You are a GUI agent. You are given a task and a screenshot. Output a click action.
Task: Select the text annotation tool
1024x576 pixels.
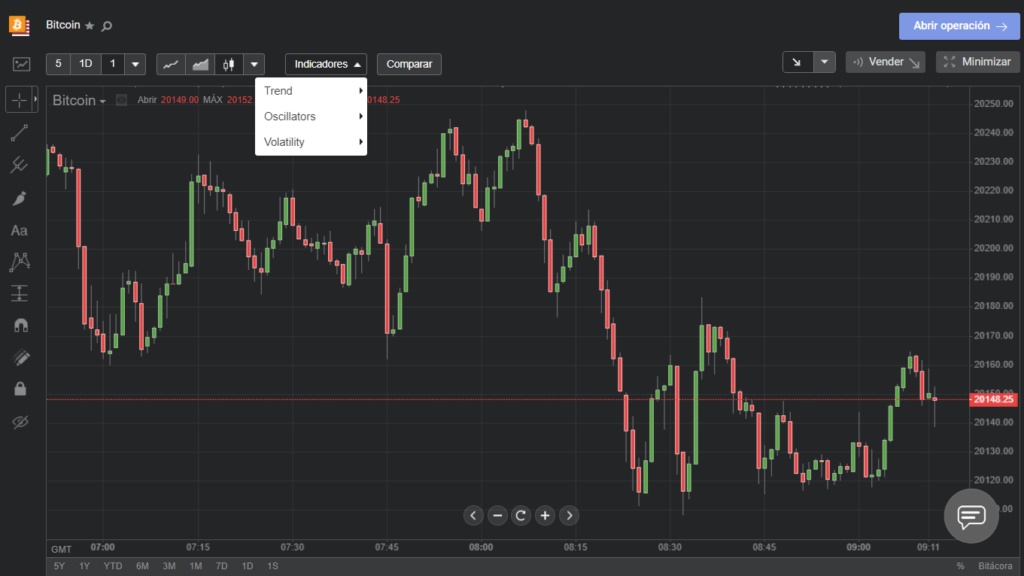(x=19, y=231)
